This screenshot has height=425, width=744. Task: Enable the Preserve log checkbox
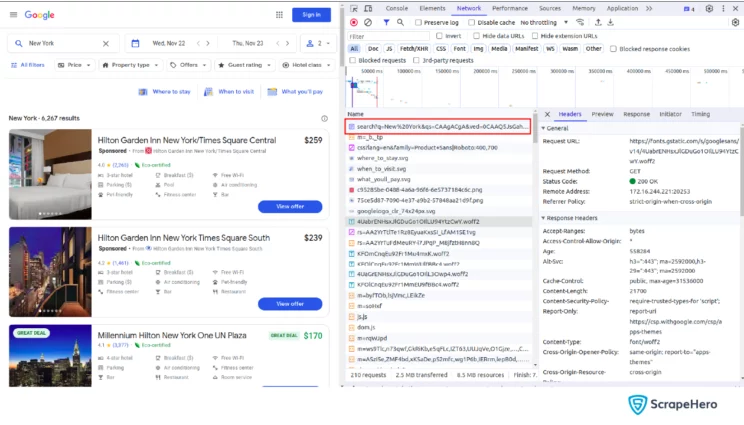point(418,22)
